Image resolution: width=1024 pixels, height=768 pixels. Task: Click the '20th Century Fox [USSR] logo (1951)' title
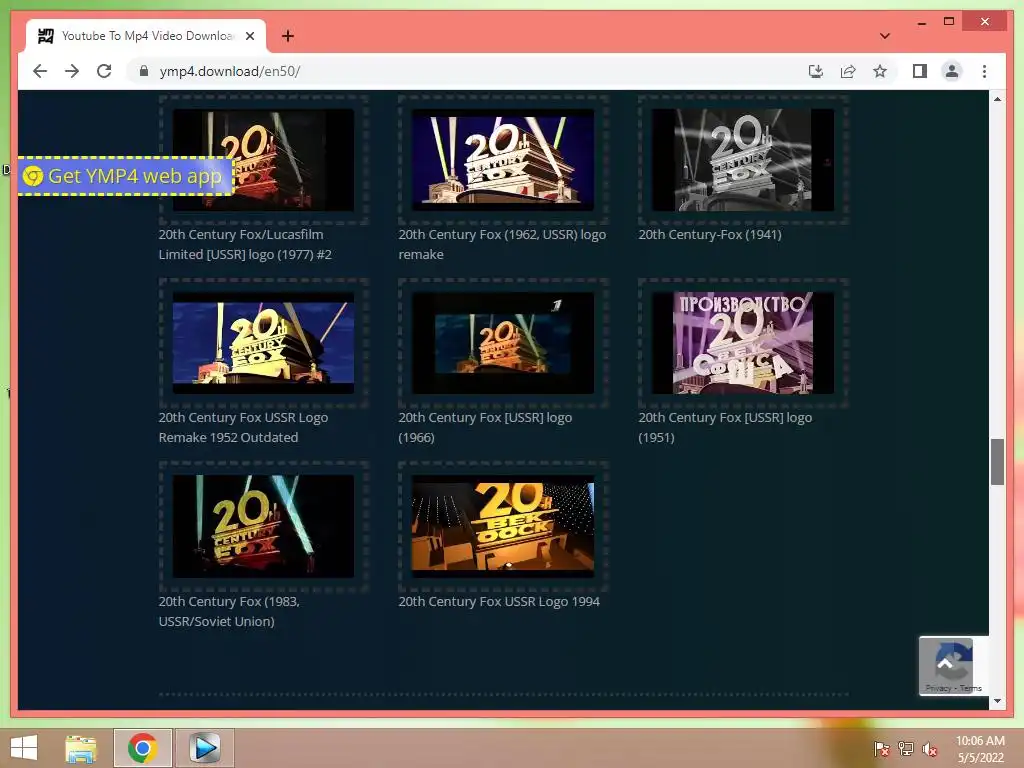point(725,427)
